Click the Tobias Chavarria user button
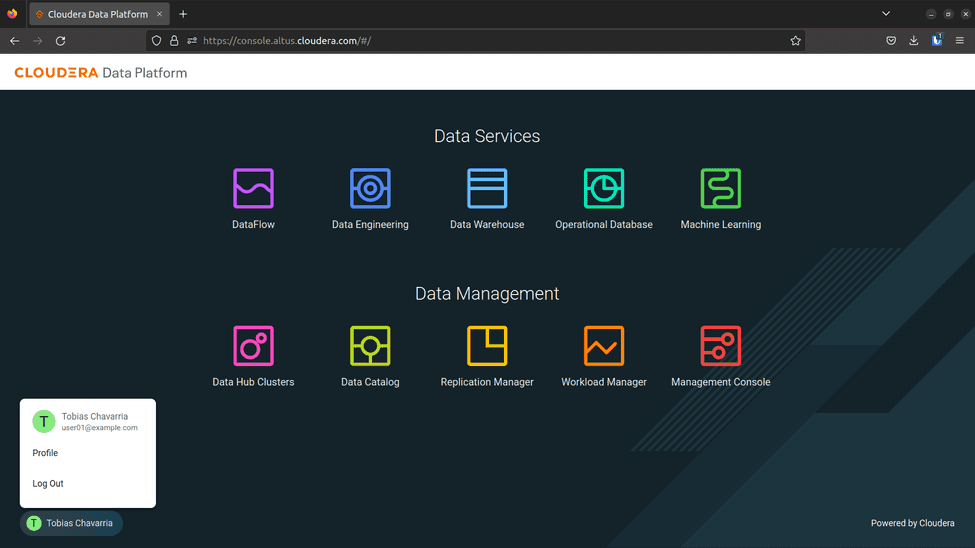 (72, 523)
